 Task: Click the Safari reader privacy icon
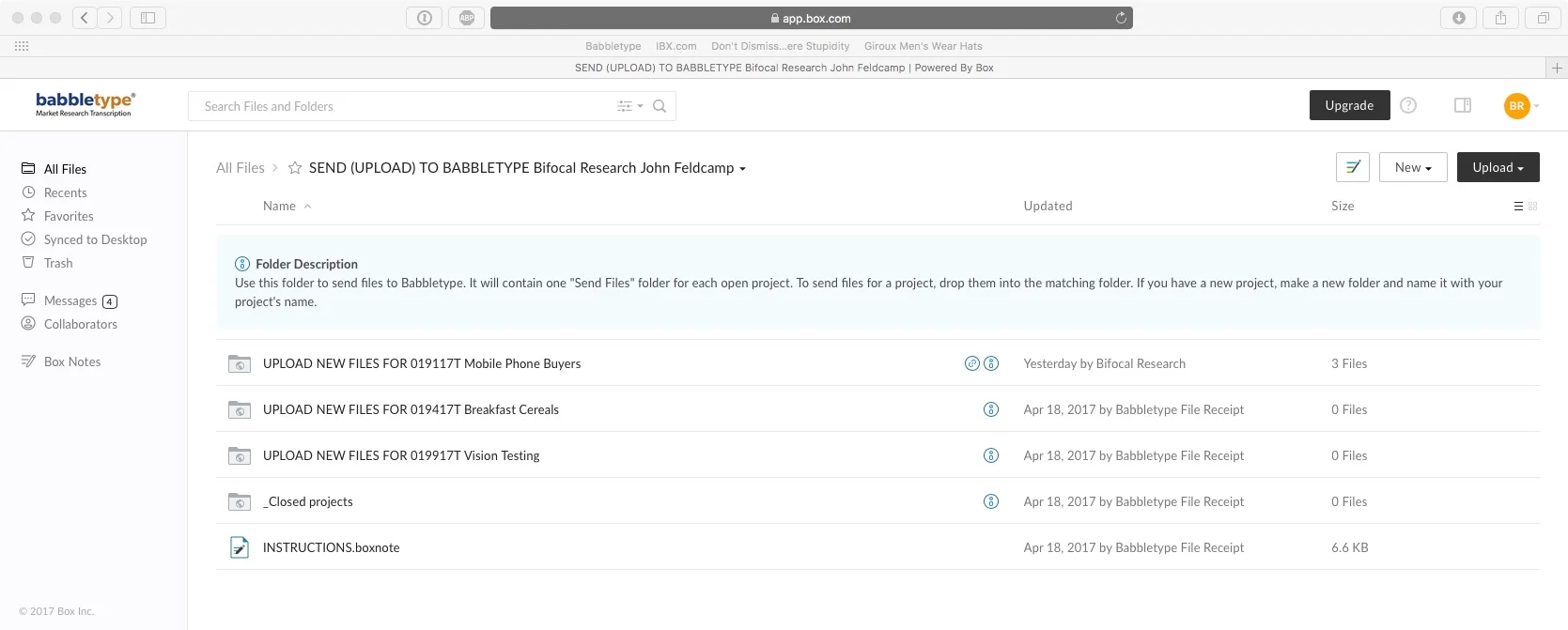[425, 18]
